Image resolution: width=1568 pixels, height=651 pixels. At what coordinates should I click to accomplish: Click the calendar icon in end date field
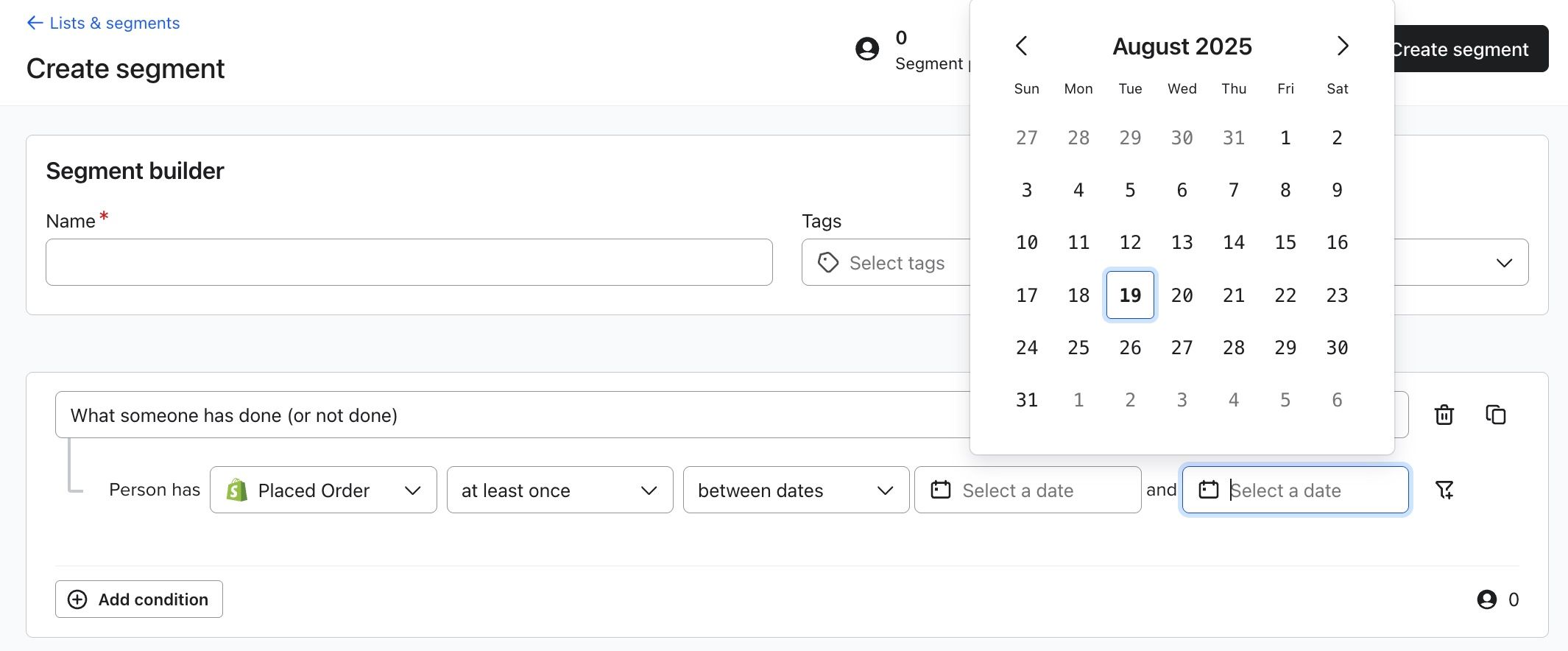click(x=1209, y=490)
